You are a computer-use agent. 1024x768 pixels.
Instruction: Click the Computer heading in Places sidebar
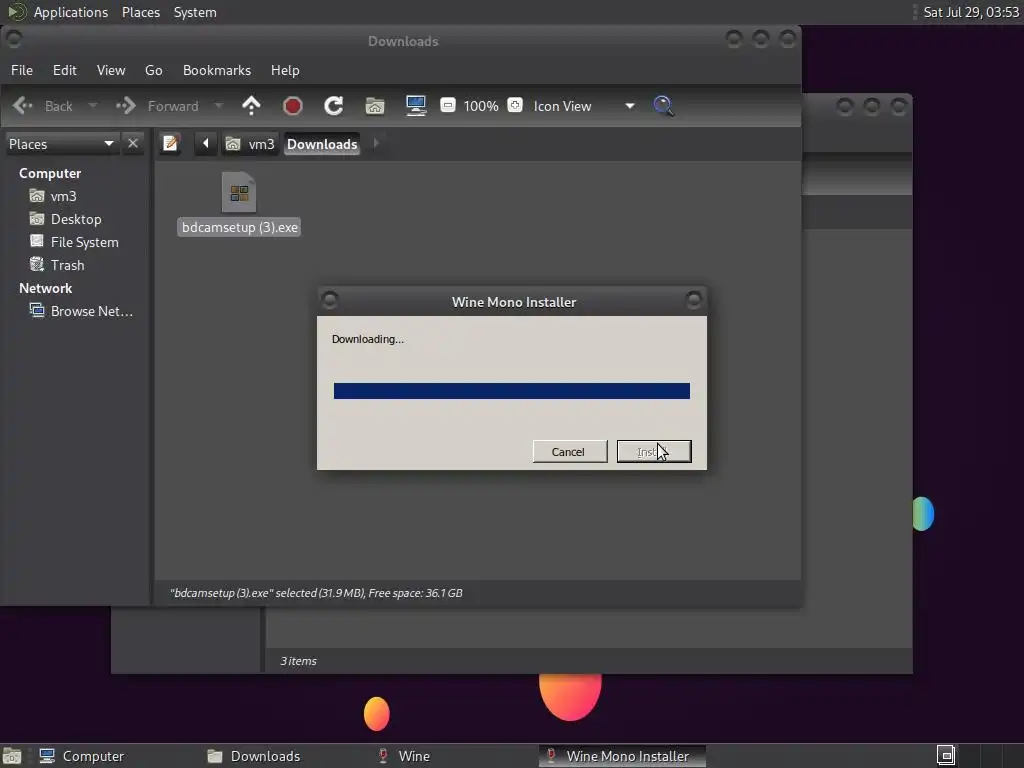(50, 173)
